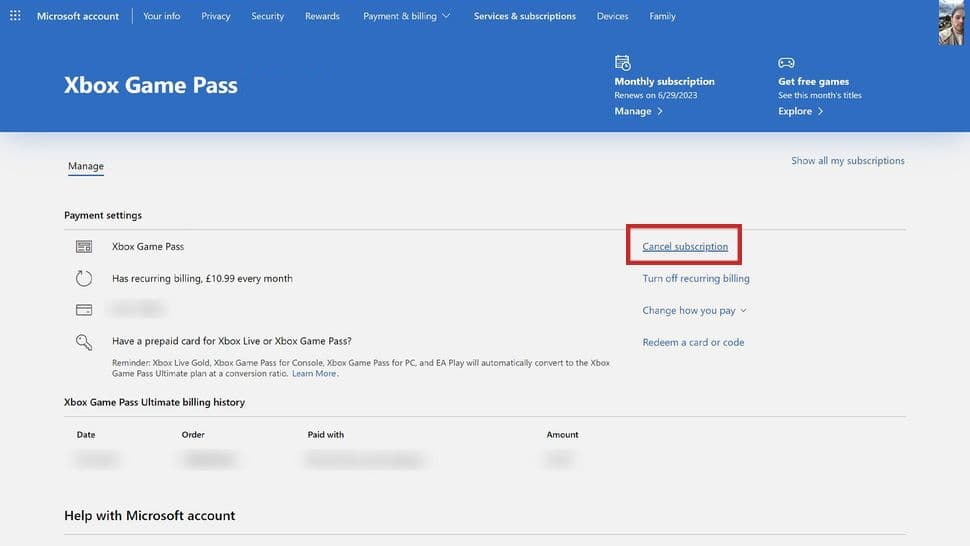Open the Security section
This screenshot has height=546, width=970.
pyautogui.click(x=267, y=16)
